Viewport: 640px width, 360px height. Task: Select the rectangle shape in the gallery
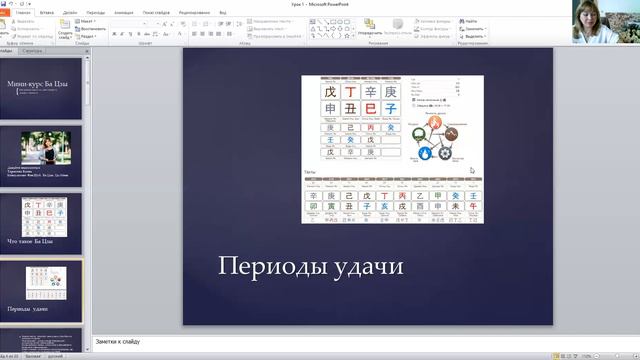pyautogui.click(x=333, y=22)
